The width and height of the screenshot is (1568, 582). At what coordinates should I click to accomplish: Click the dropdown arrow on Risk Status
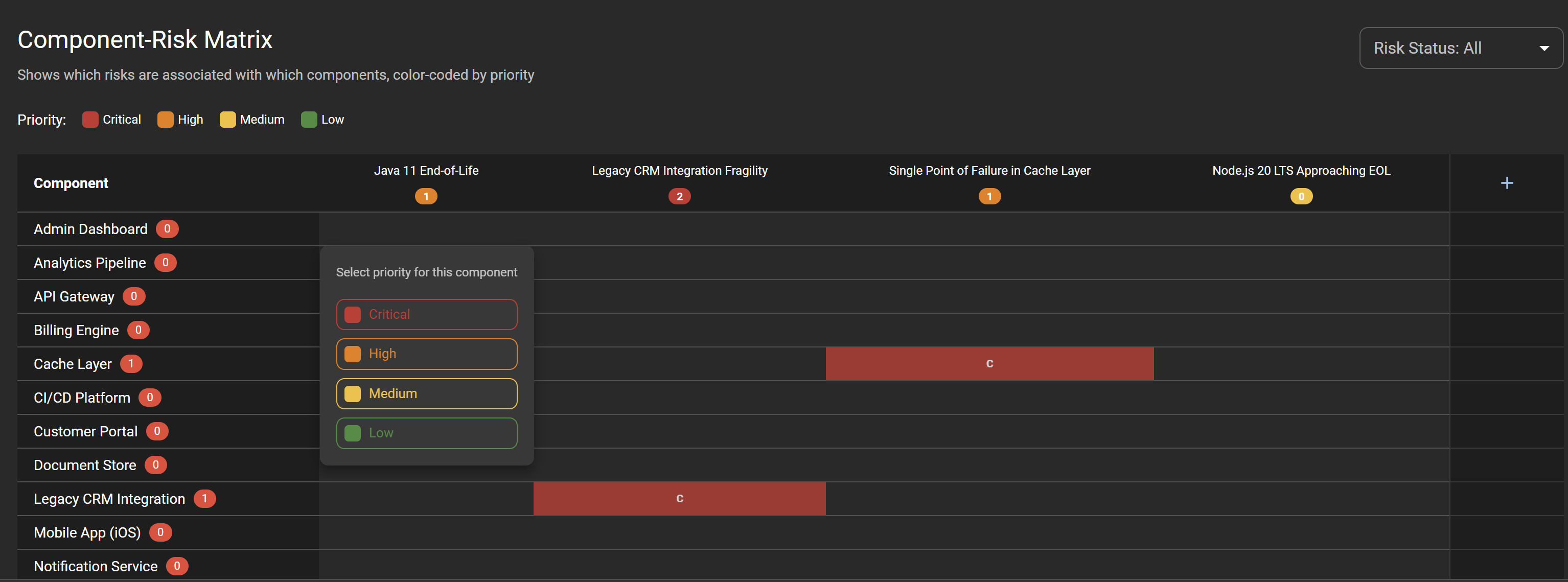1544,48
